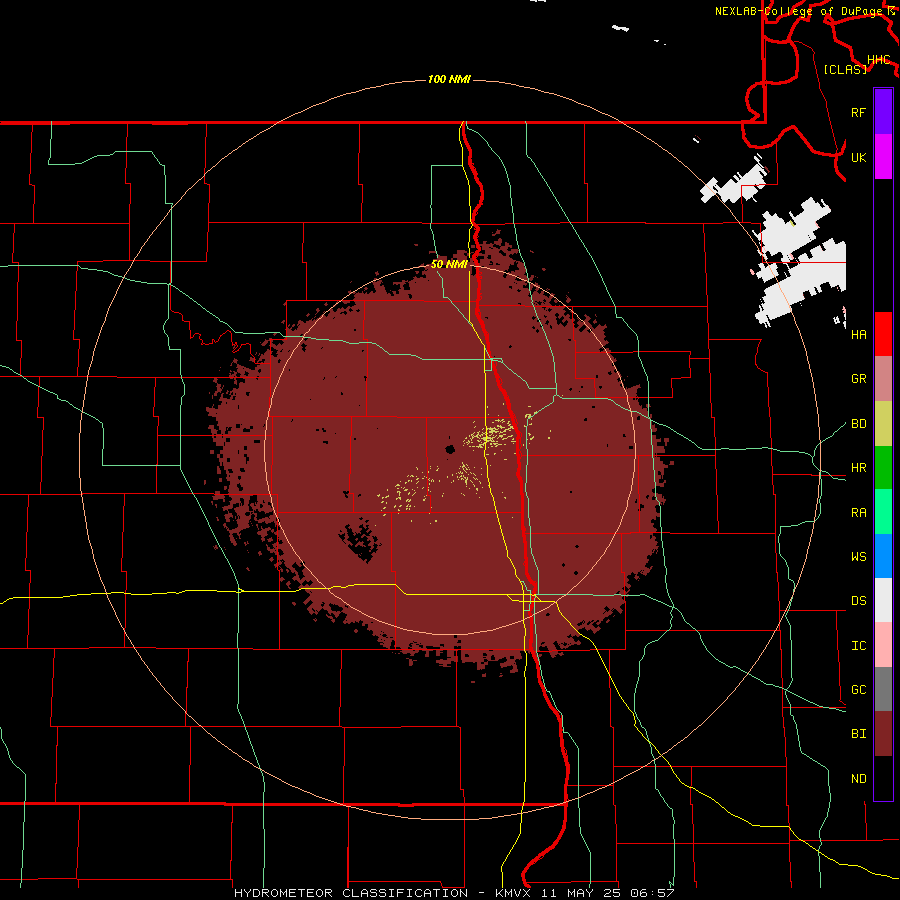Select the IC light-pink legend swatch

coord(883,645)
